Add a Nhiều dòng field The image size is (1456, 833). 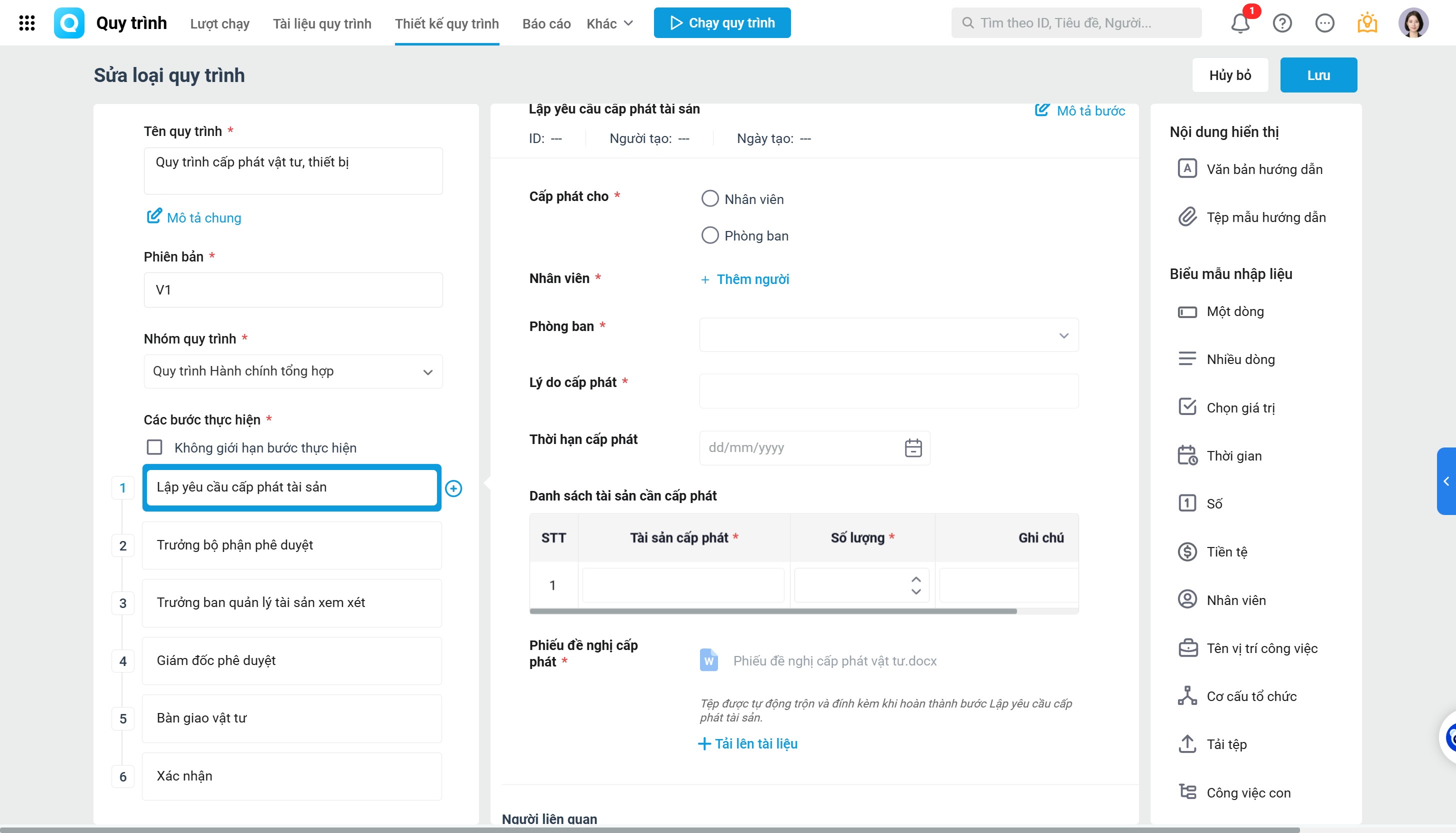tap(1226, 359)
